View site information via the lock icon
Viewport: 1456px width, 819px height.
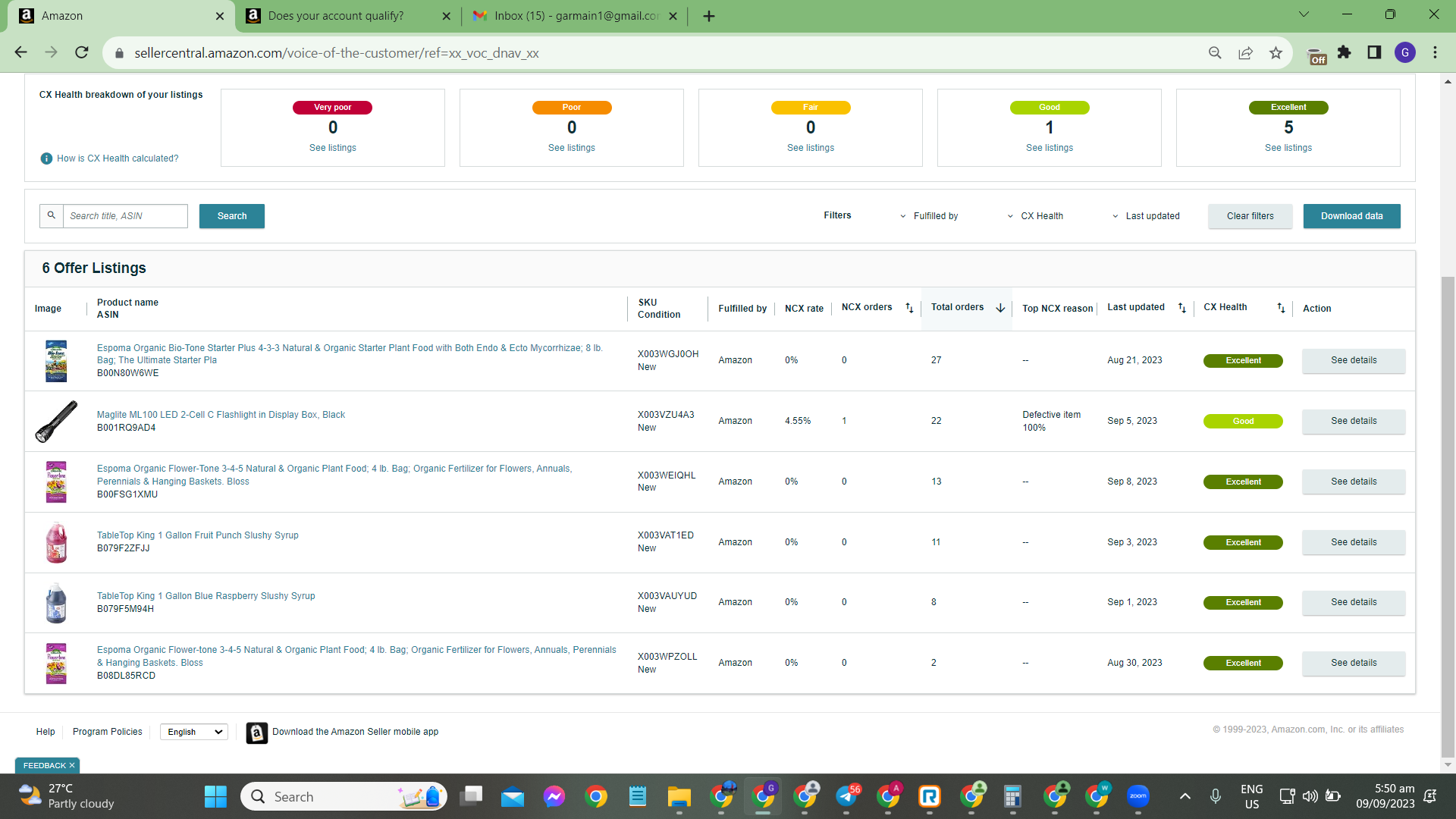click(119, 53)
